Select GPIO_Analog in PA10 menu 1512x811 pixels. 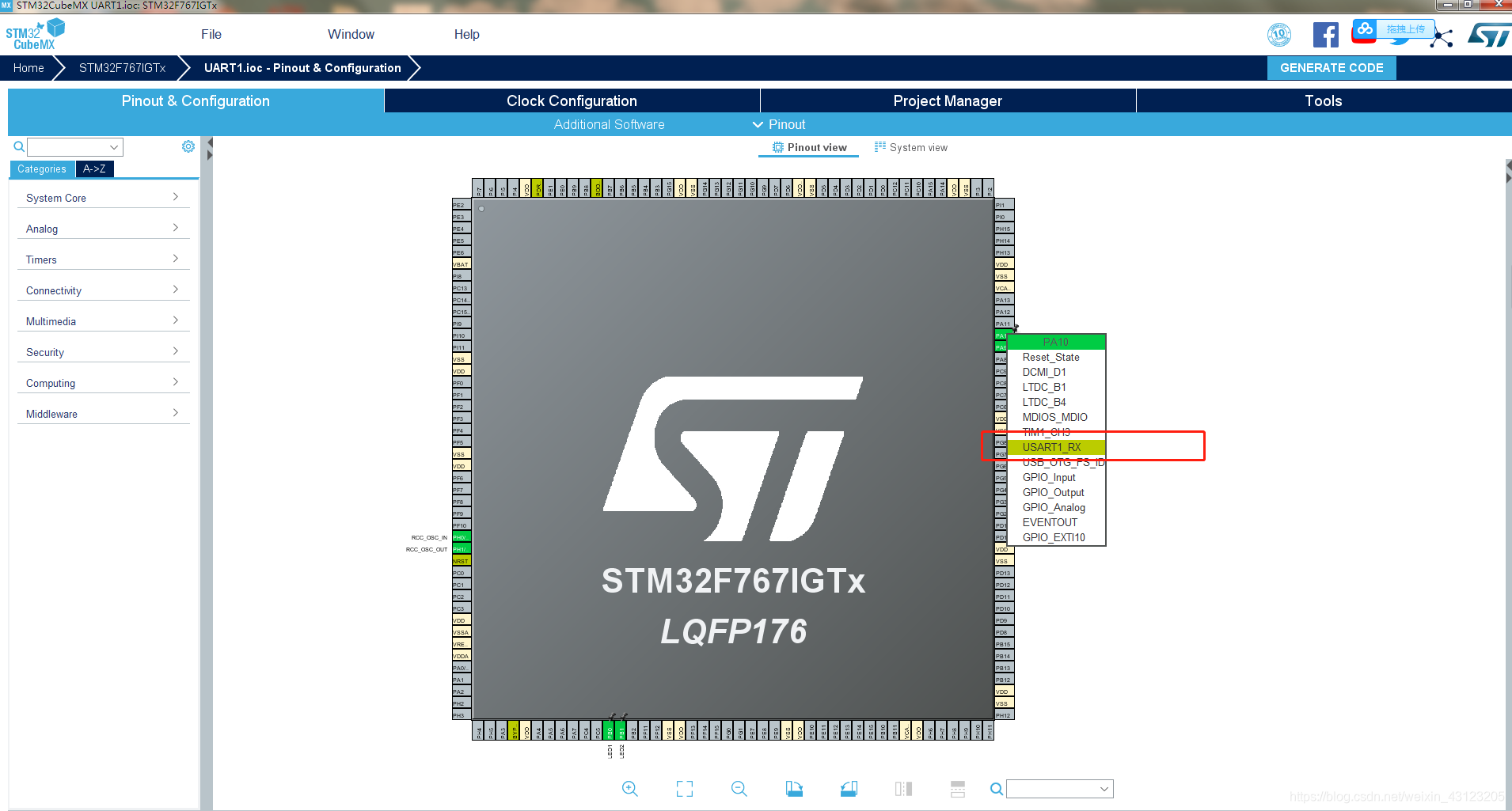pos(1056,507)
